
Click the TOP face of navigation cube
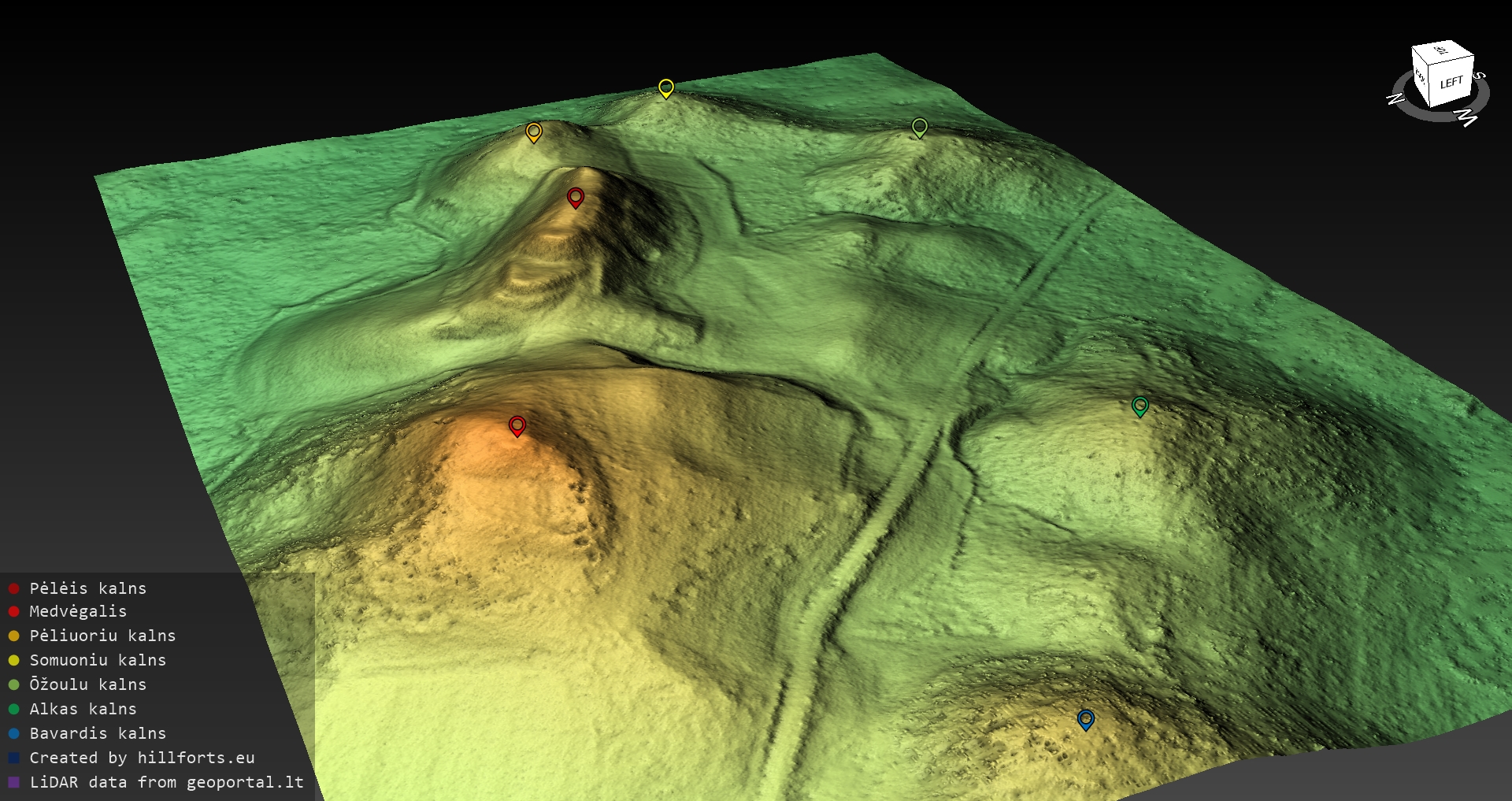[1440, 51]
